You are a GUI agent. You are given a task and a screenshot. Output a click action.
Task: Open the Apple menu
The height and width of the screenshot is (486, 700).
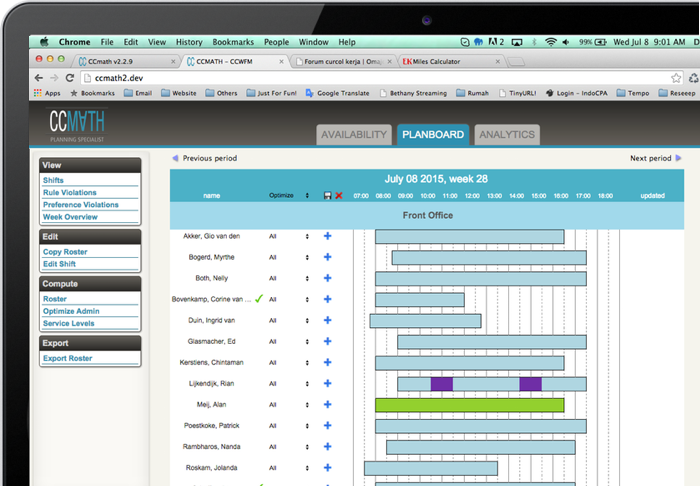pyautogui.click(x=44, y=42)
